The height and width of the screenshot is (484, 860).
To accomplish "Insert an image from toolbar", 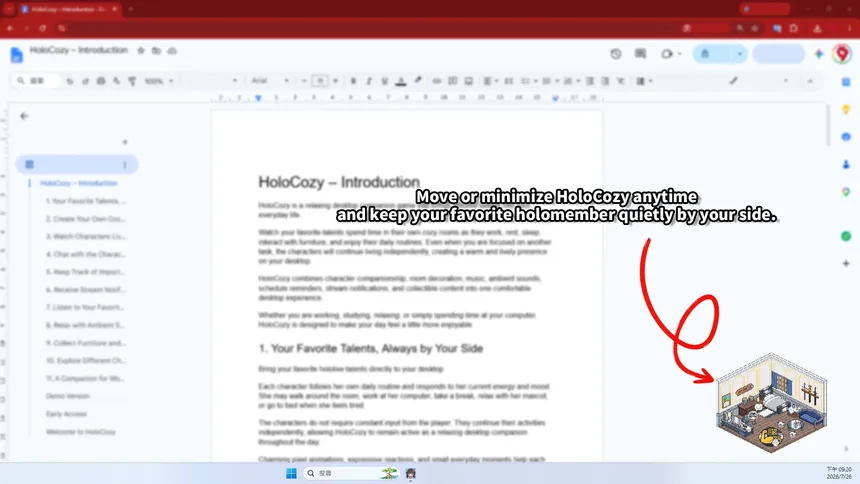I will (x=468, y=81).
